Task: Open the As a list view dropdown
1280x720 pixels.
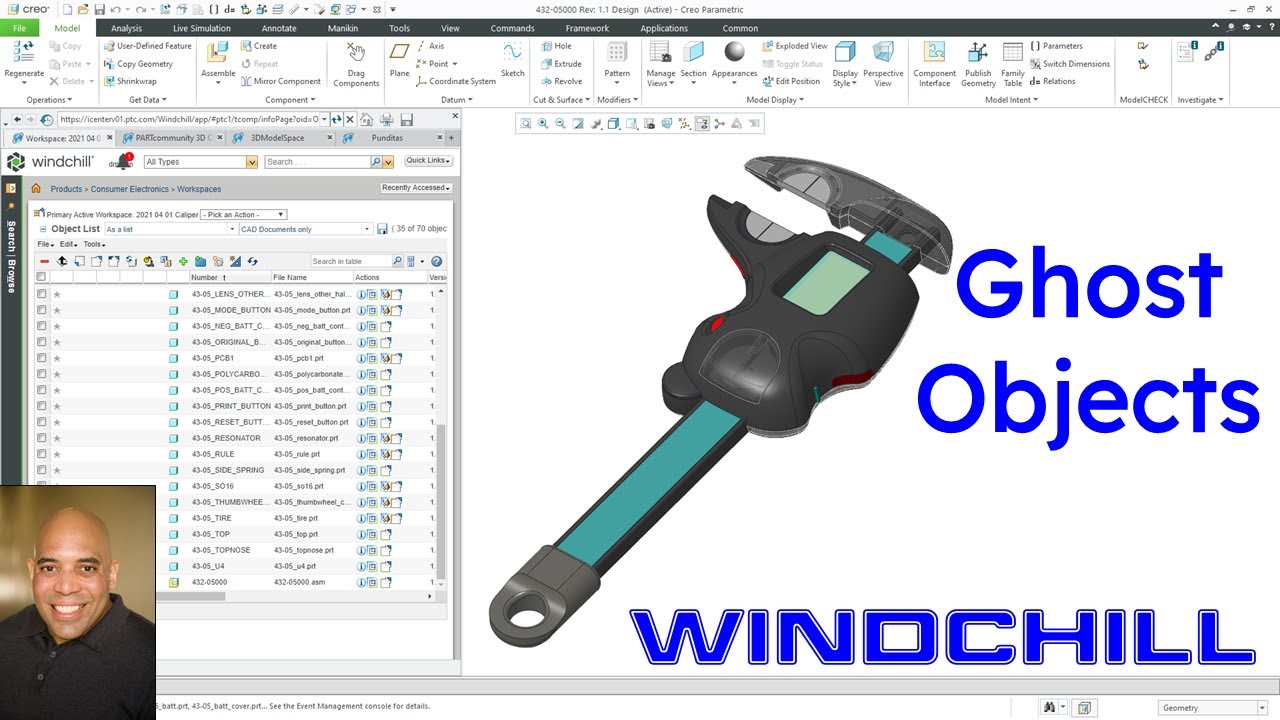Action: coord(171,229)
